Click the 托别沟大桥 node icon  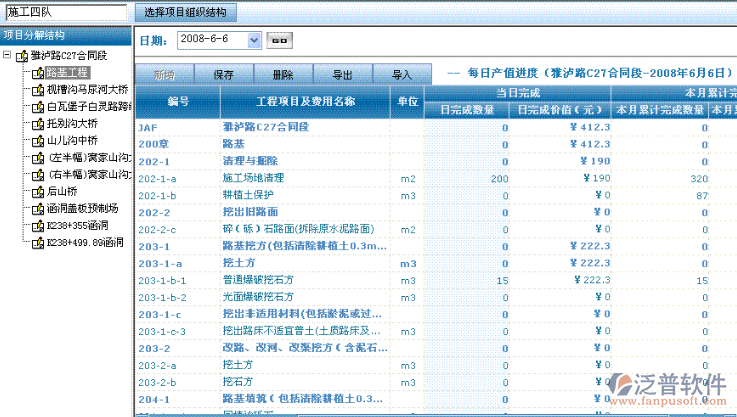coord(38,123)
